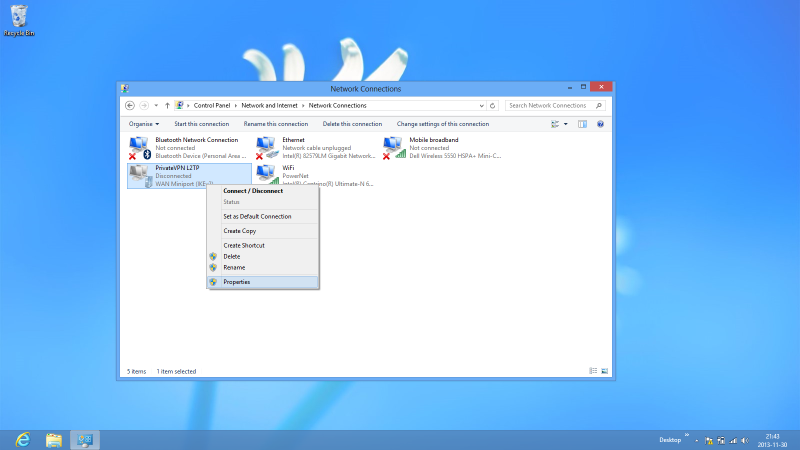Select the Mobile broadband connection icon
800x450 pixels.
[394, 147]
